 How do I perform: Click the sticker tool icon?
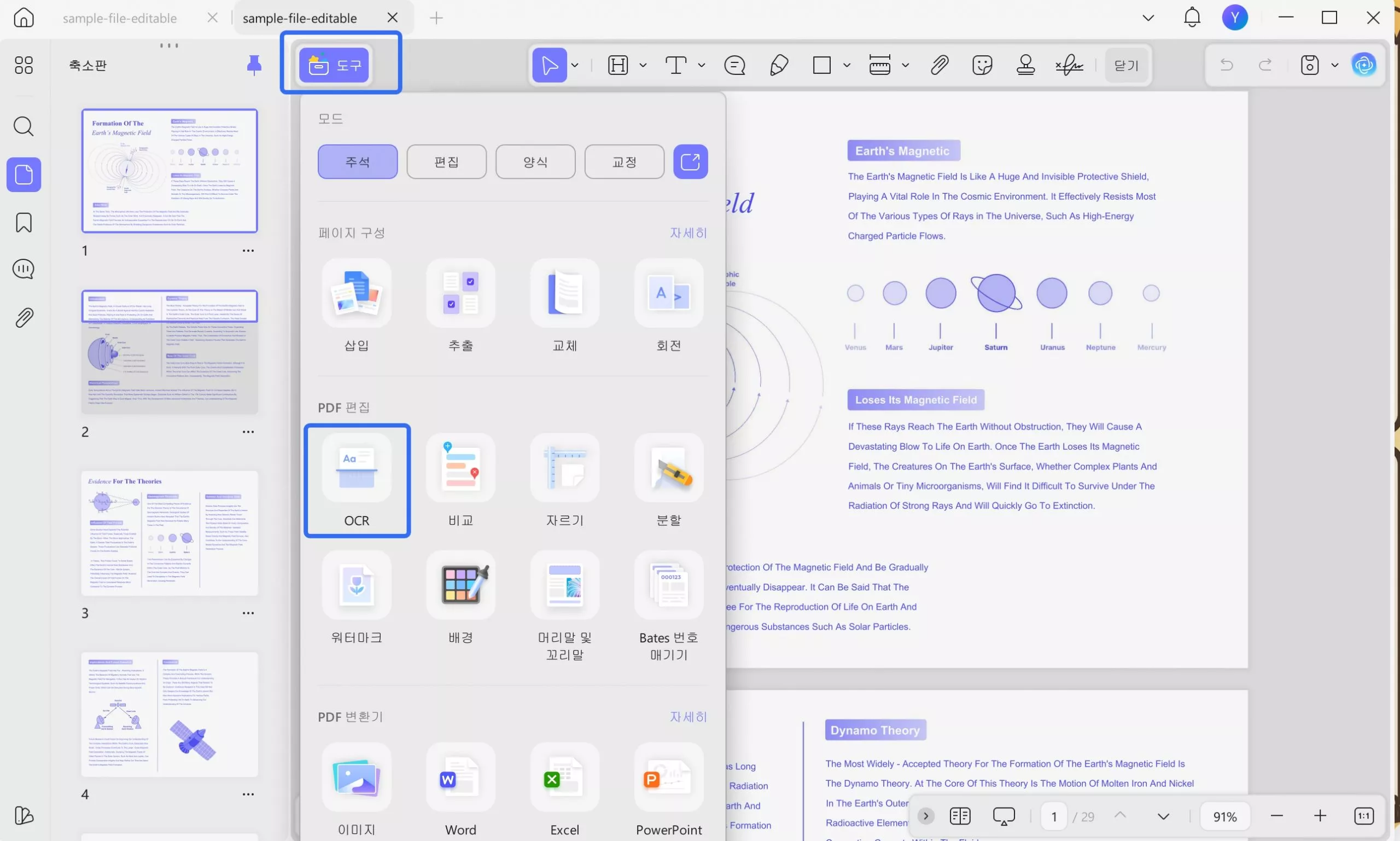(982, 65)
